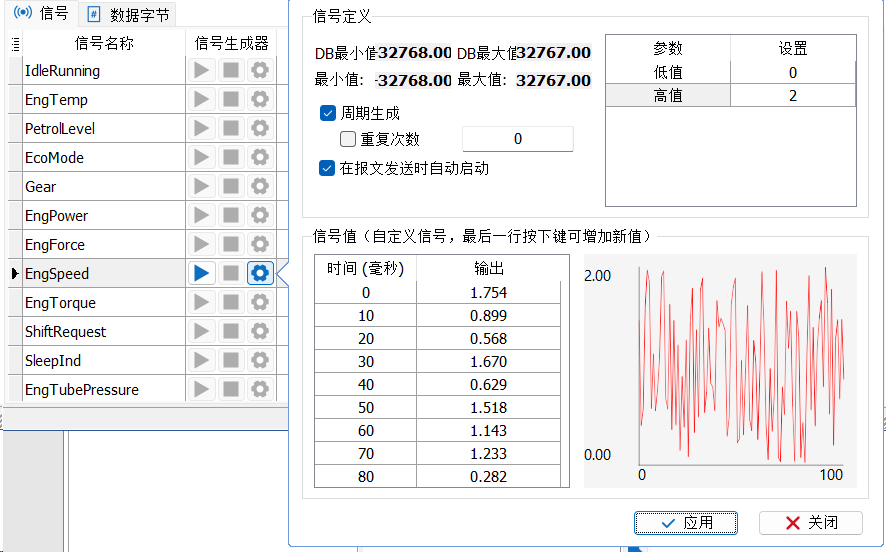Stop the EngSpeed signal generator
Viewport: 886px width, 552px height.
(x=231, y=273)
